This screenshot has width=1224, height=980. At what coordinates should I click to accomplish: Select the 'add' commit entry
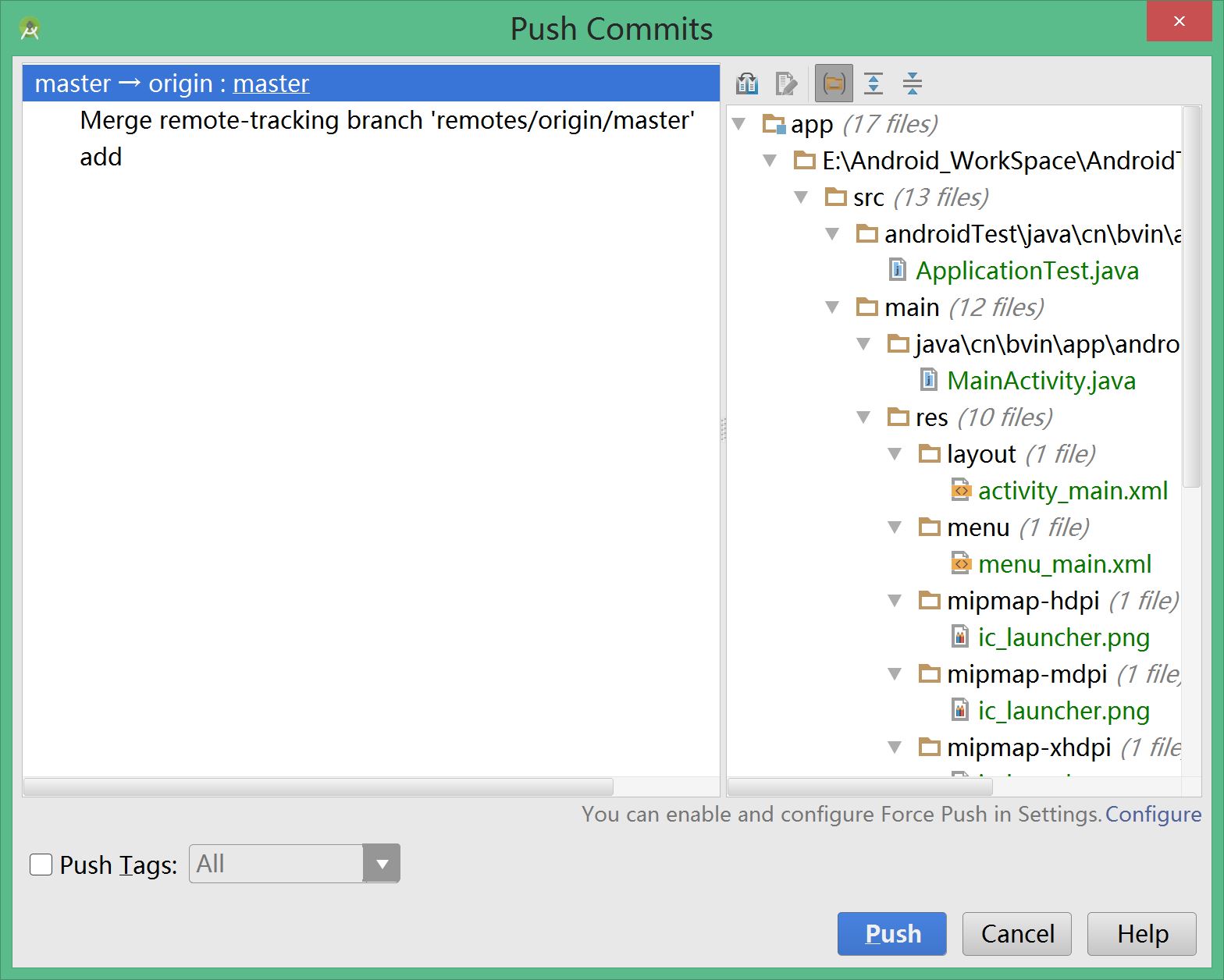point(101,157)
